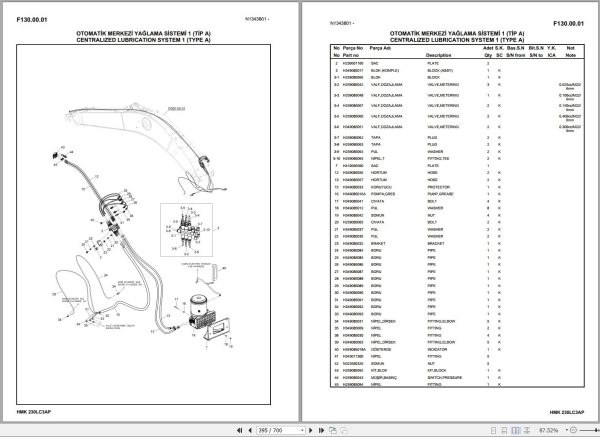Click the Description column header
This screenshot has width=600, height=437.
(x=439, y=55)
